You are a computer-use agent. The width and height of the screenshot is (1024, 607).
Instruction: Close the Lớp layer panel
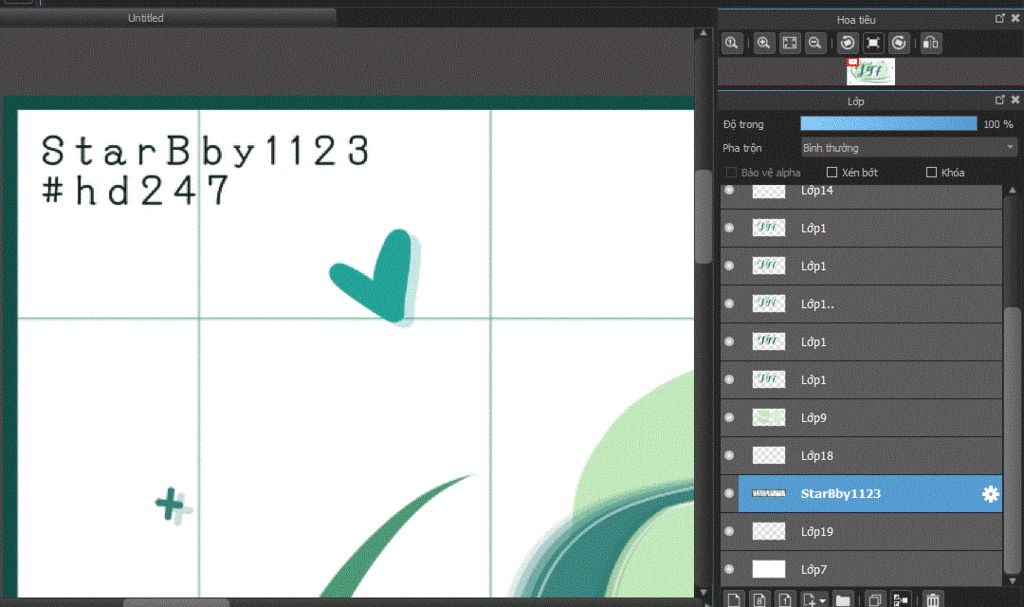click(1015, 99)
